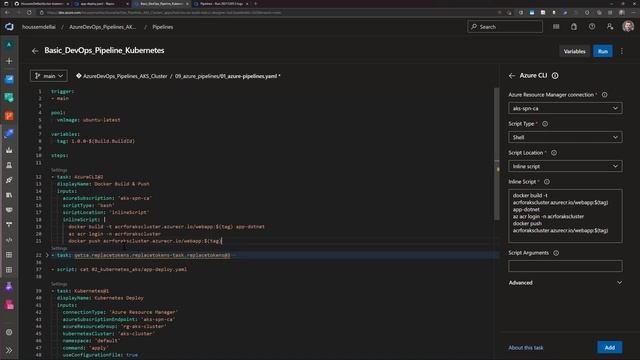Reload the browser page
Image resolution: width=640 pixels, height=360 pixels.
coord(29,13)
